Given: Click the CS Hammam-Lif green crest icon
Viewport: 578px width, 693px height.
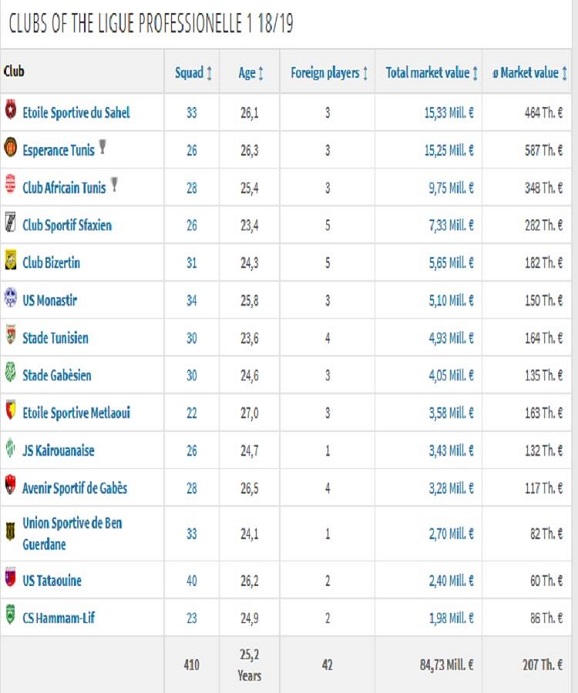Looking at the screenshot, I should tap(10, 615).
